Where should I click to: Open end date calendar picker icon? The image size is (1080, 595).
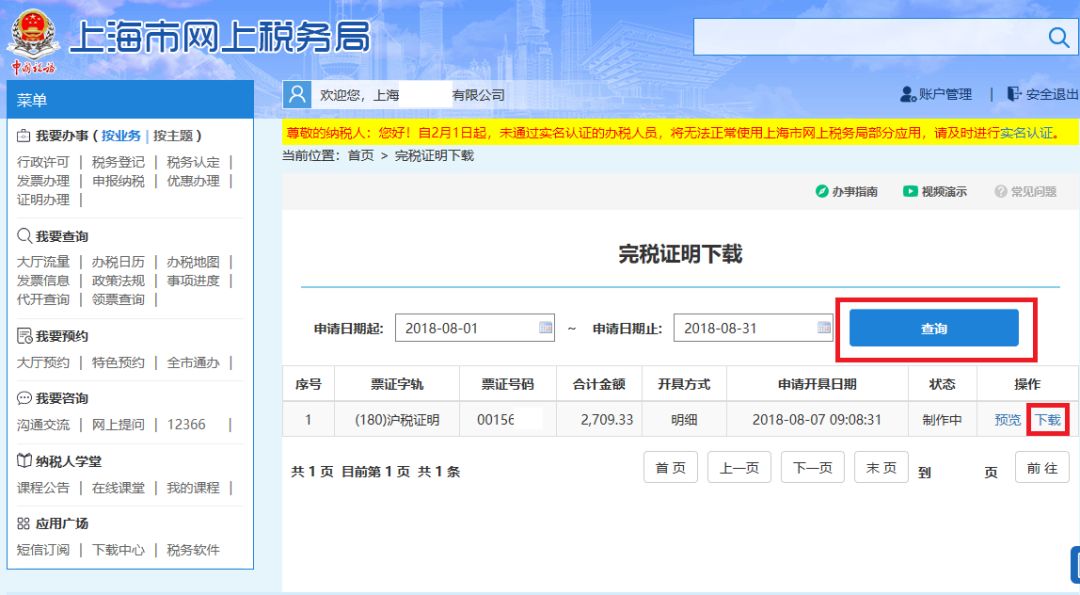click(x=824, y=328)
